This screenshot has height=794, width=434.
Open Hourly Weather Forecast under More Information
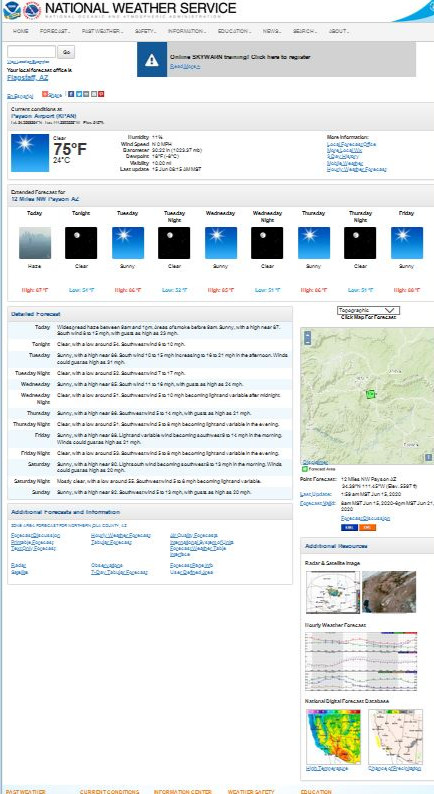[x=357, y=169]
